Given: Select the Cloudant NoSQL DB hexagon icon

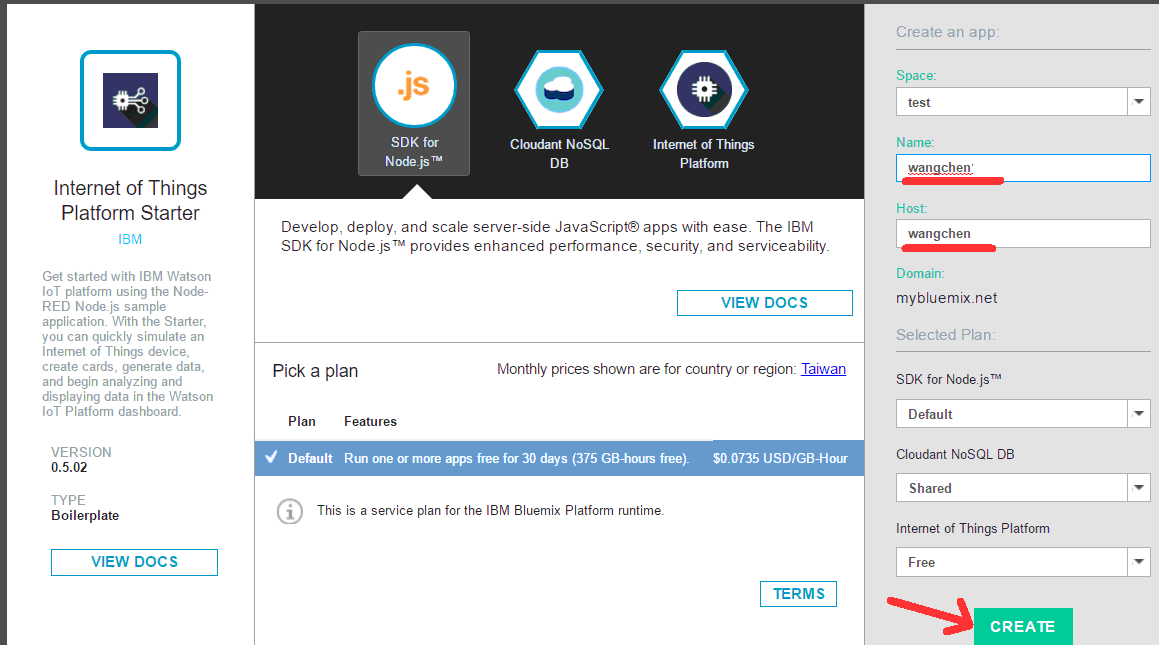Looking at the screenshot, I should (559, 90).
